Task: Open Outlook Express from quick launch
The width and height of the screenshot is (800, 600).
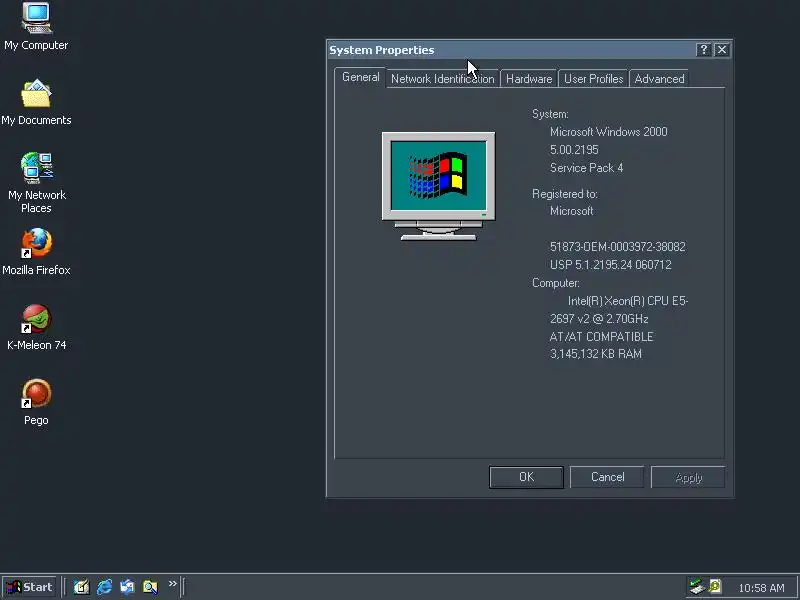Action: point(127,587)
